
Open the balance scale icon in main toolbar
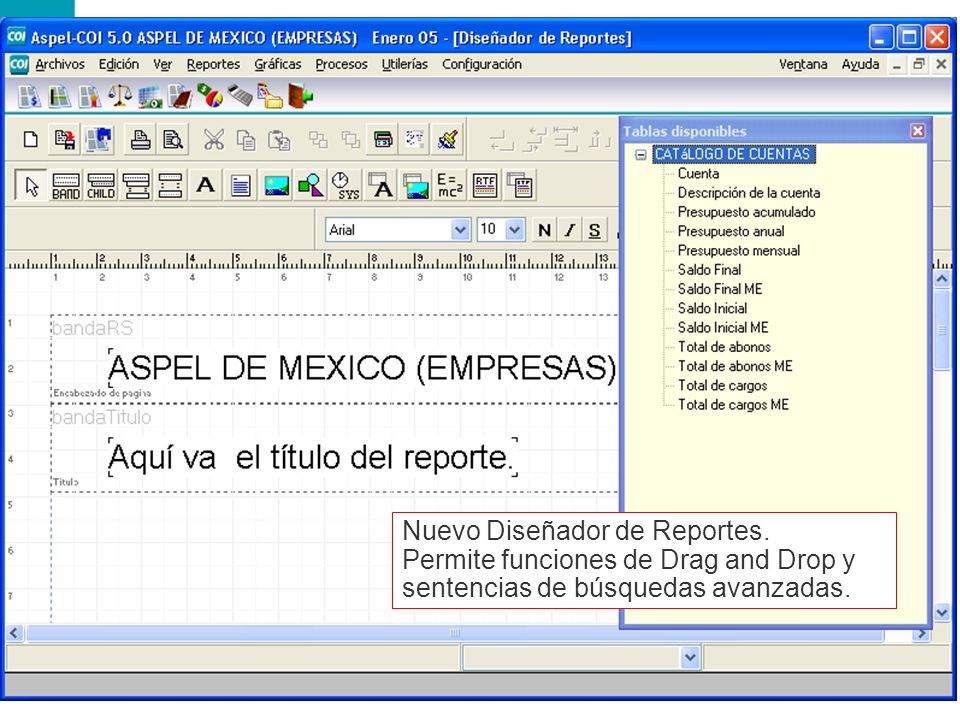tap(119, 96)
